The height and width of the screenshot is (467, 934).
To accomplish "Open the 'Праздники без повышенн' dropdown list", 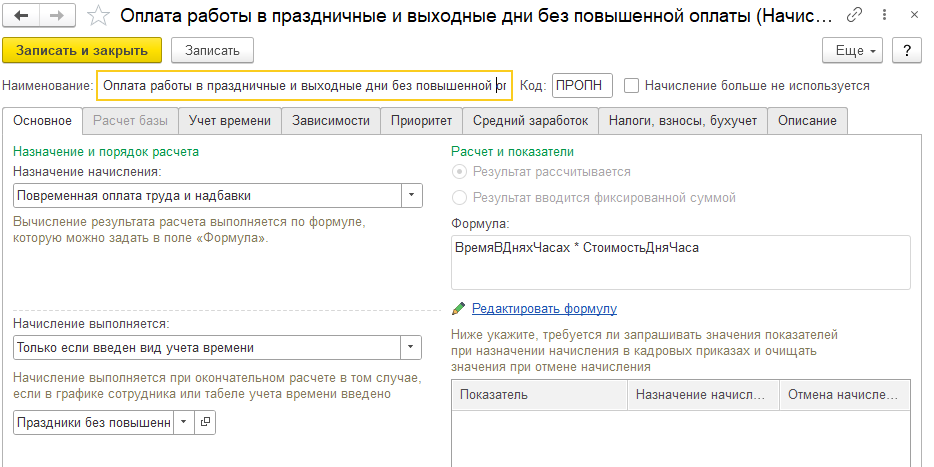I will (x=183, y=423).
